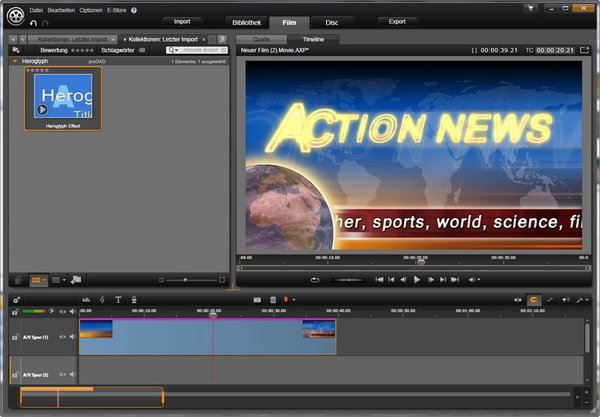
Task: Click the Import button
Action: [182, 21]
